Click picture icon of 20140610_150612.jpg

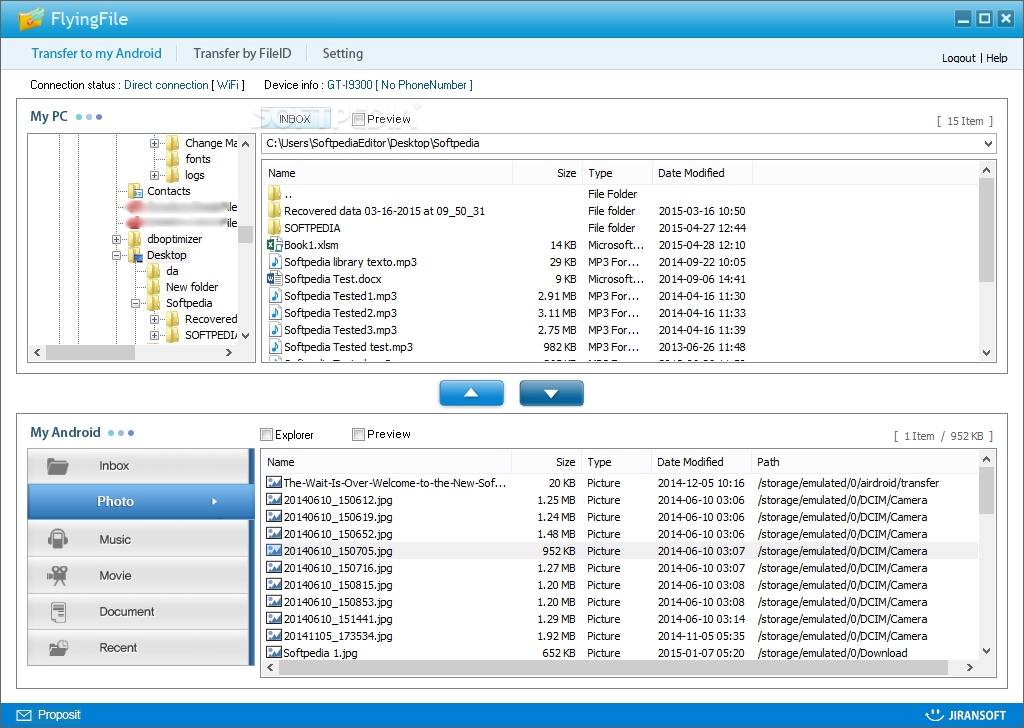click(x=274, y=500)
